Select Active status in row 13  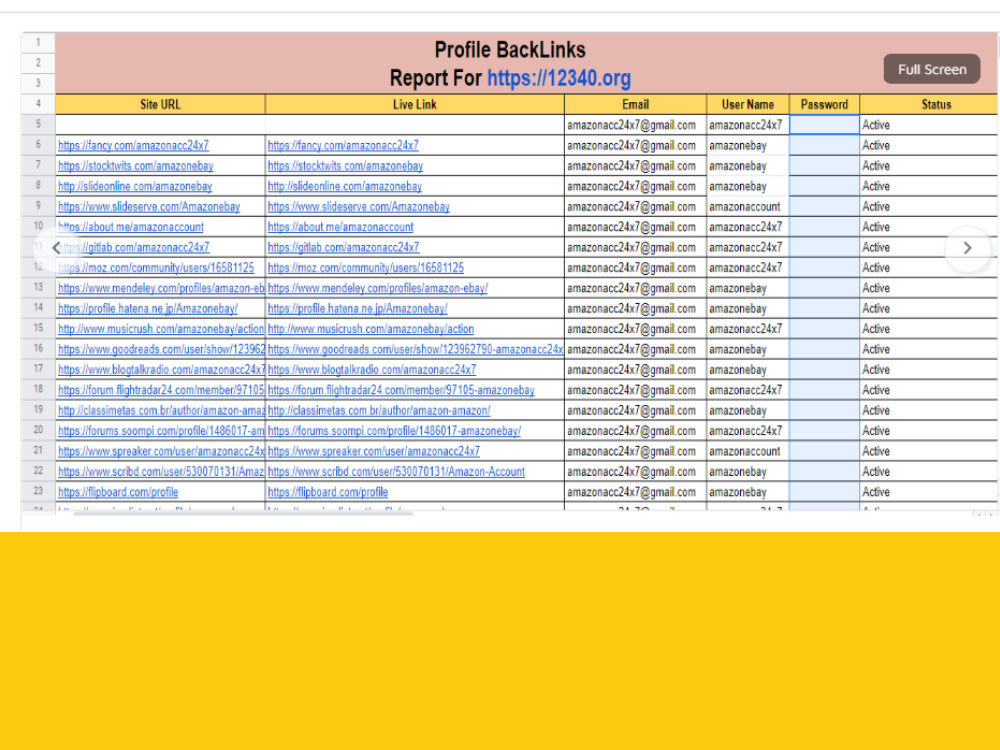(x=929, y=288)
